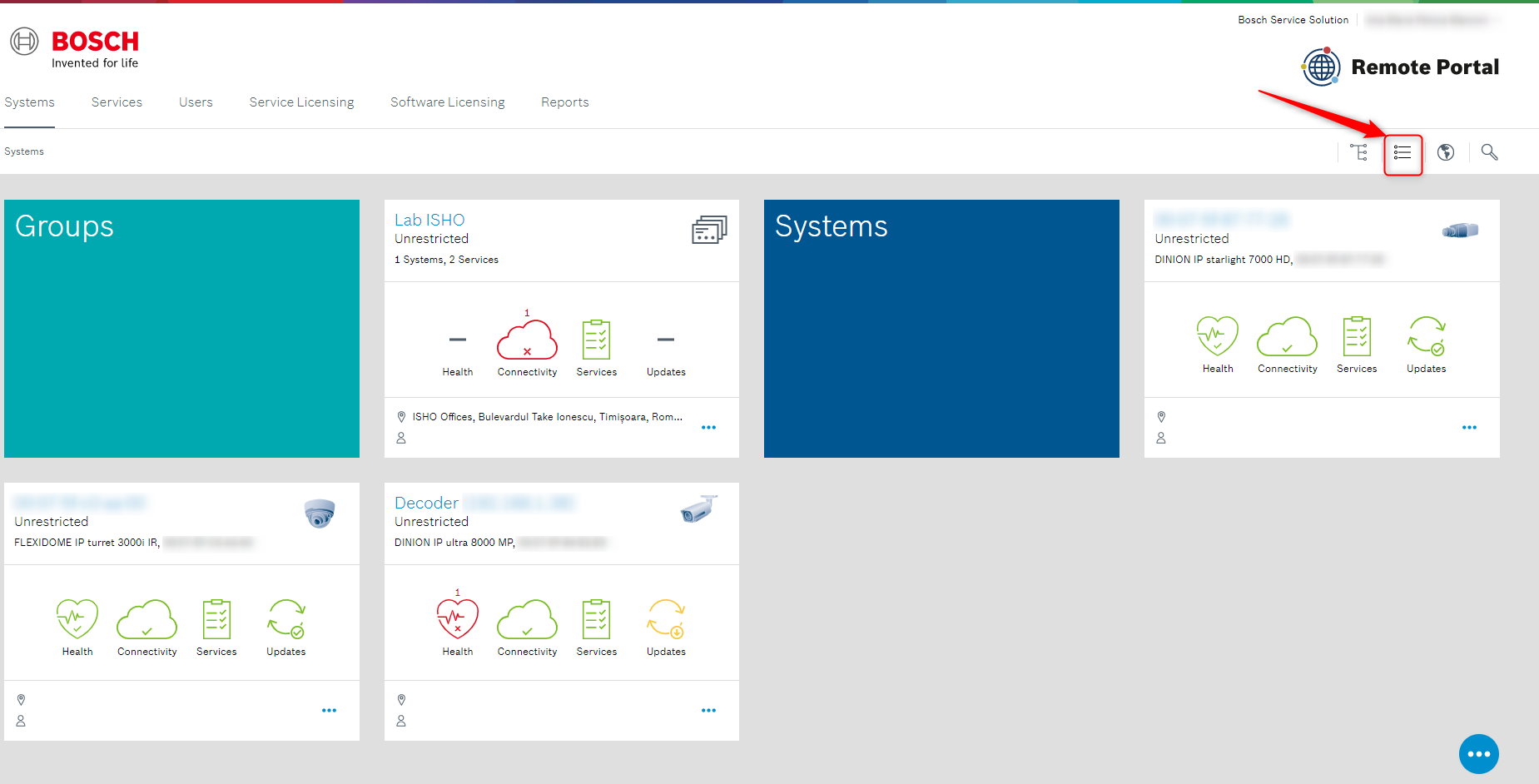The height and width of the screenshot is (784, 1539).
Task: Click the blue floating action button
Action: (x=1478, y=754)
